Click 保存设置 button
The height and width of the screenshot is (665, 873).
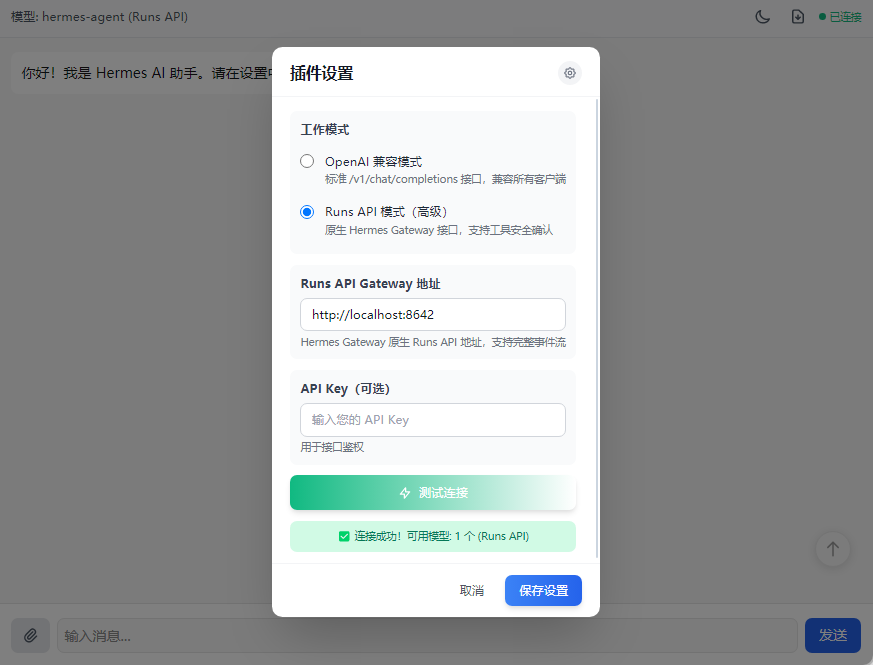click(x=543, y=590)
